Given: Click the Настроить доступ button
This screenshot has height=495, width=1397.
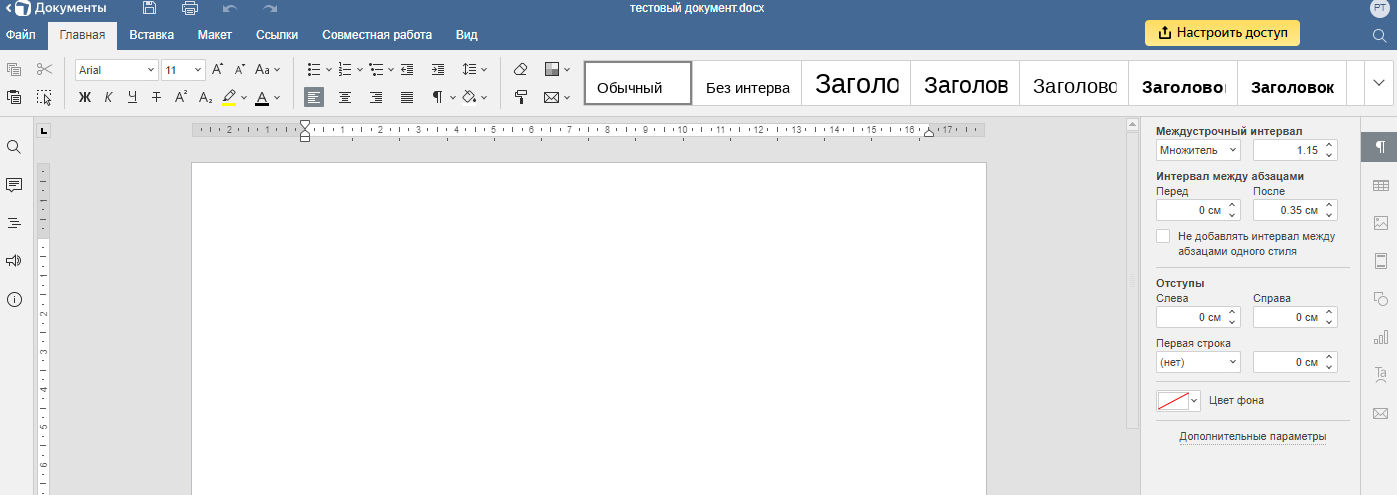Looking at the screenshot, I should pos(1222,33).
